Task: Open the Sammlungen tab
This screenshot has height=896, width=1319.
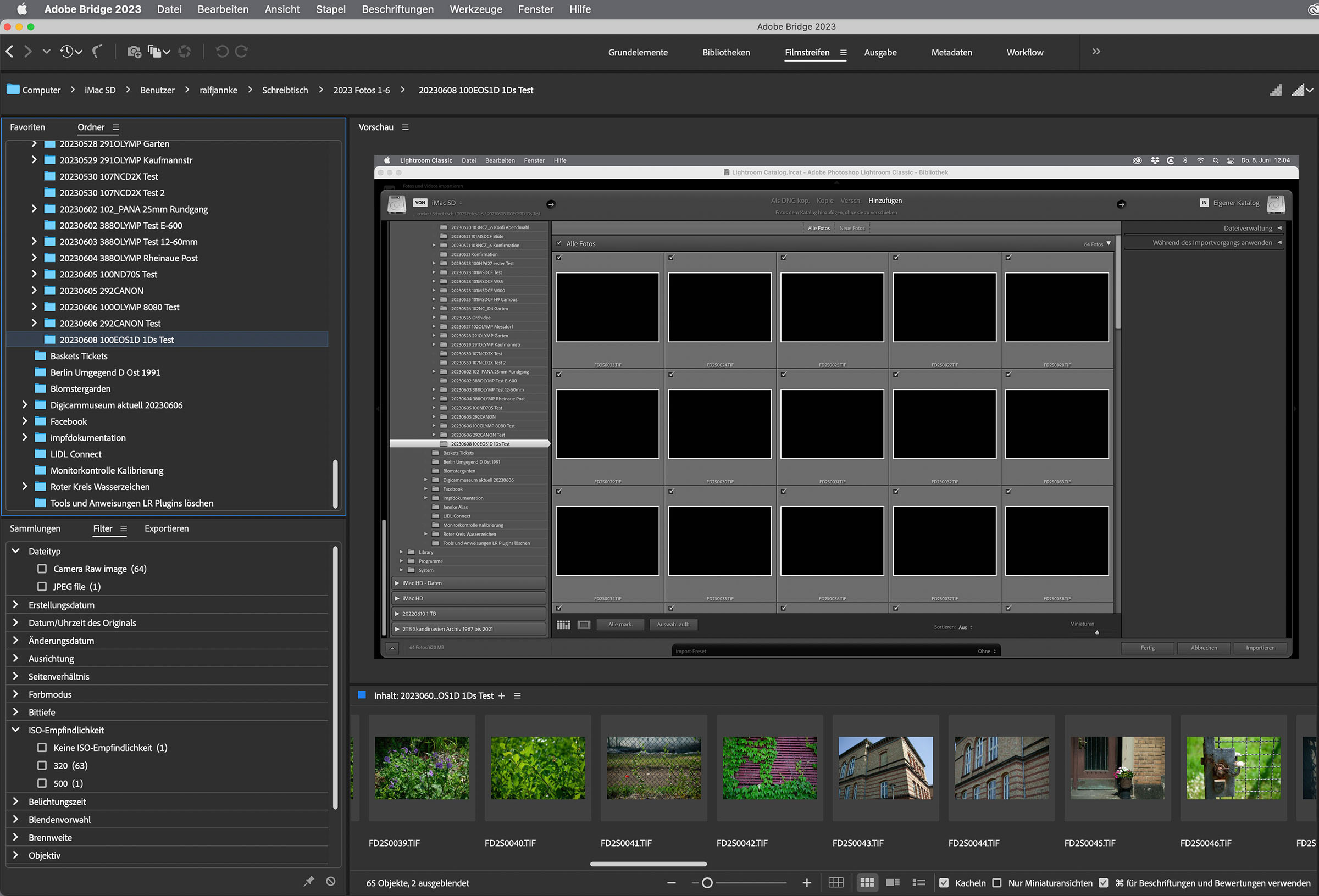Action: (35, 528)
